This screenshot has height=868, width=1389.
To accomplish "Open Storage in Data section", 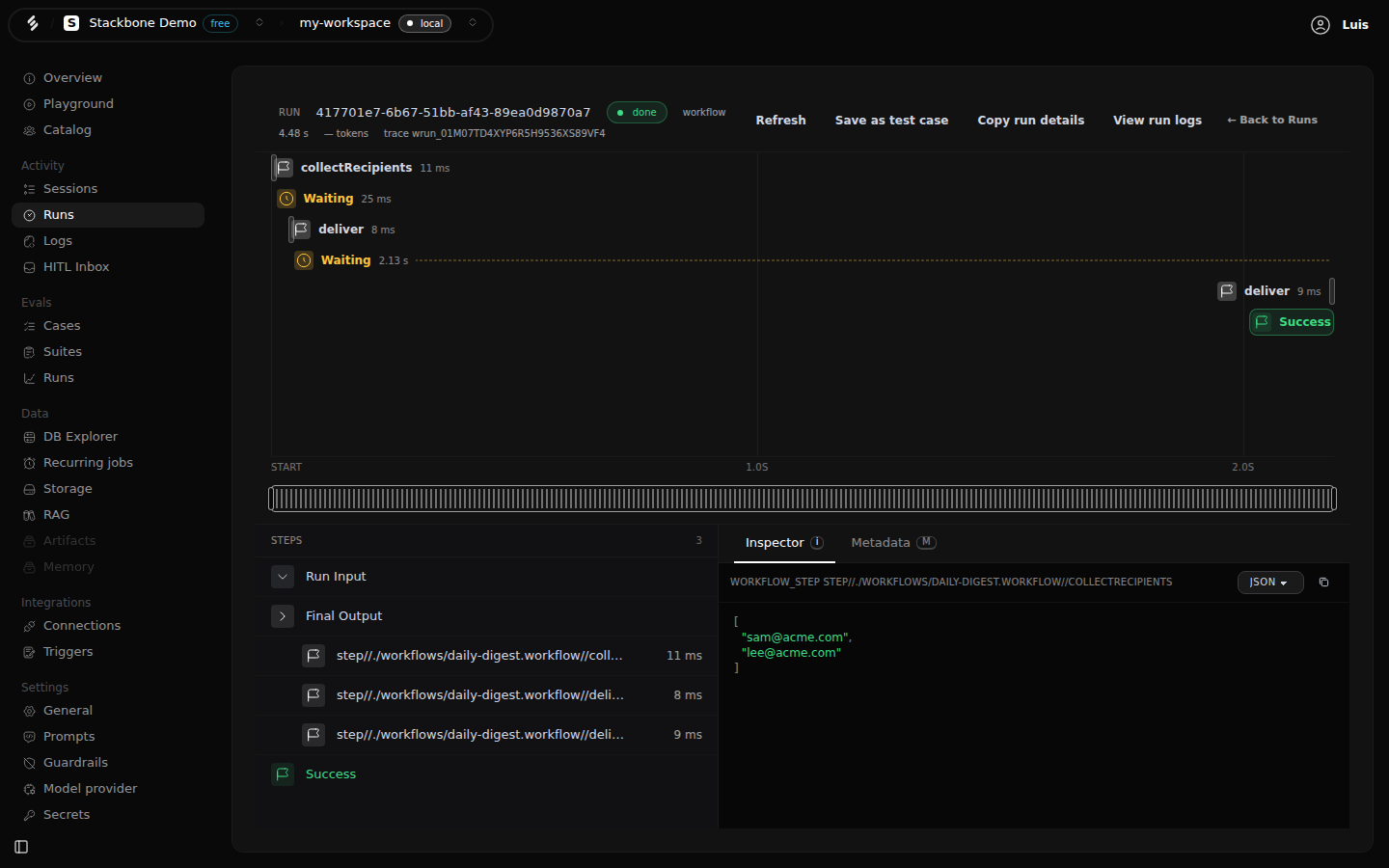I will (x=108, y=489).
